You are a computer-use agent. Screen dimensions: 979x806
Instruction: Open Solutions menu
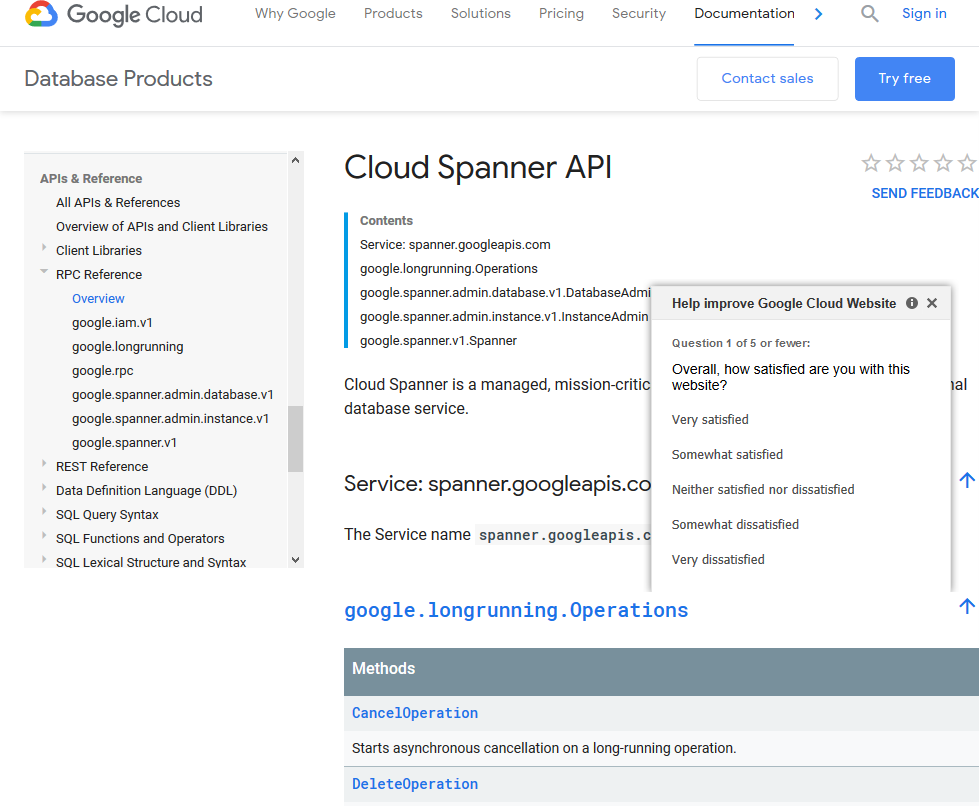tap(481, 14)
